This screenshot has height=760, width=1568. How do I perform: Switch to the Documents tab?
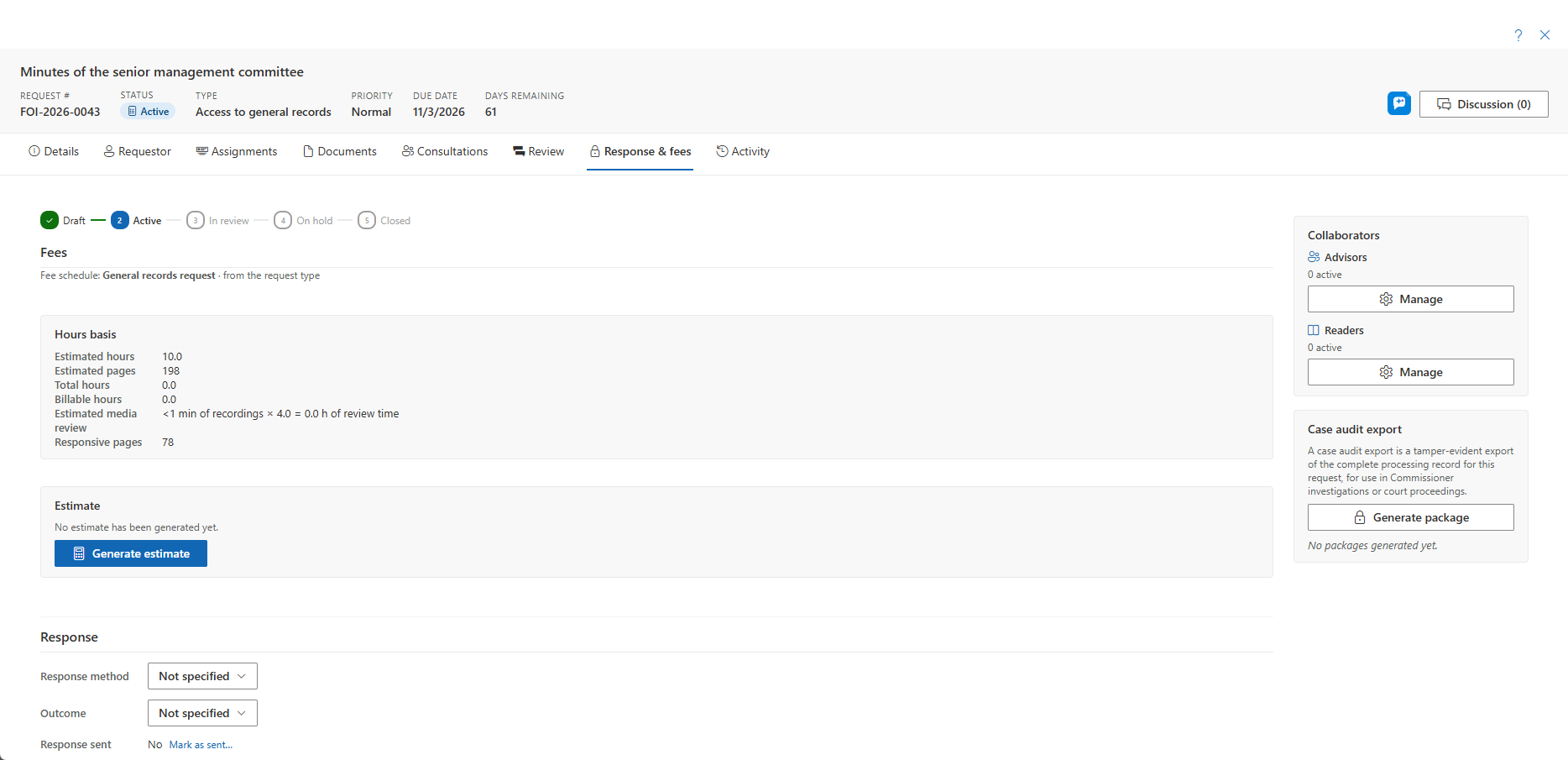[340, 151]
